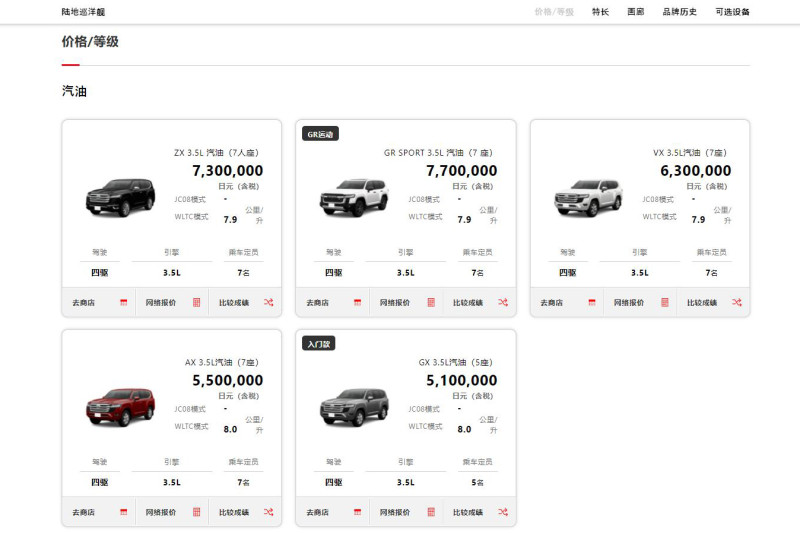
Task: Click the store icon on ZX card
Action: (x=123, y=302)
